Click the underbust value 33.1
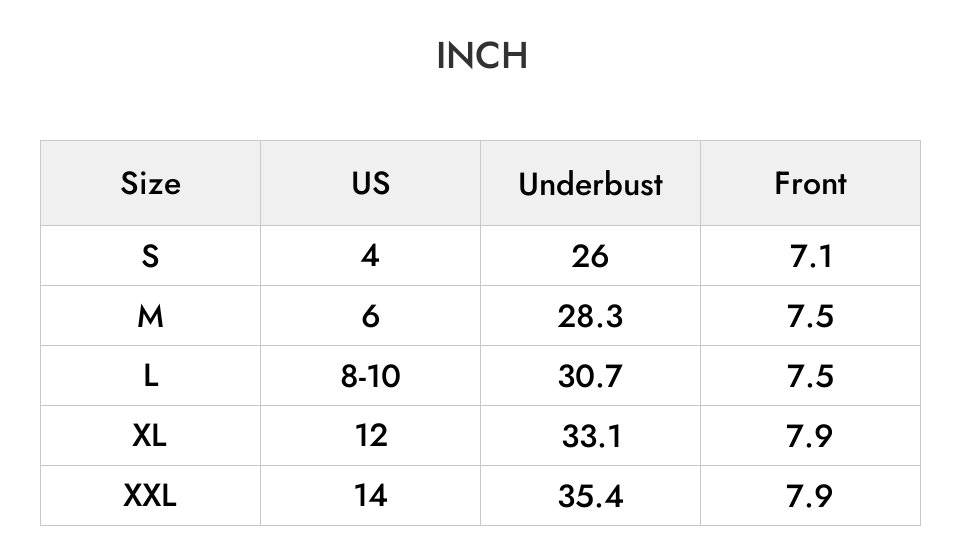The image size is (960, 540). tap(590, 435)
